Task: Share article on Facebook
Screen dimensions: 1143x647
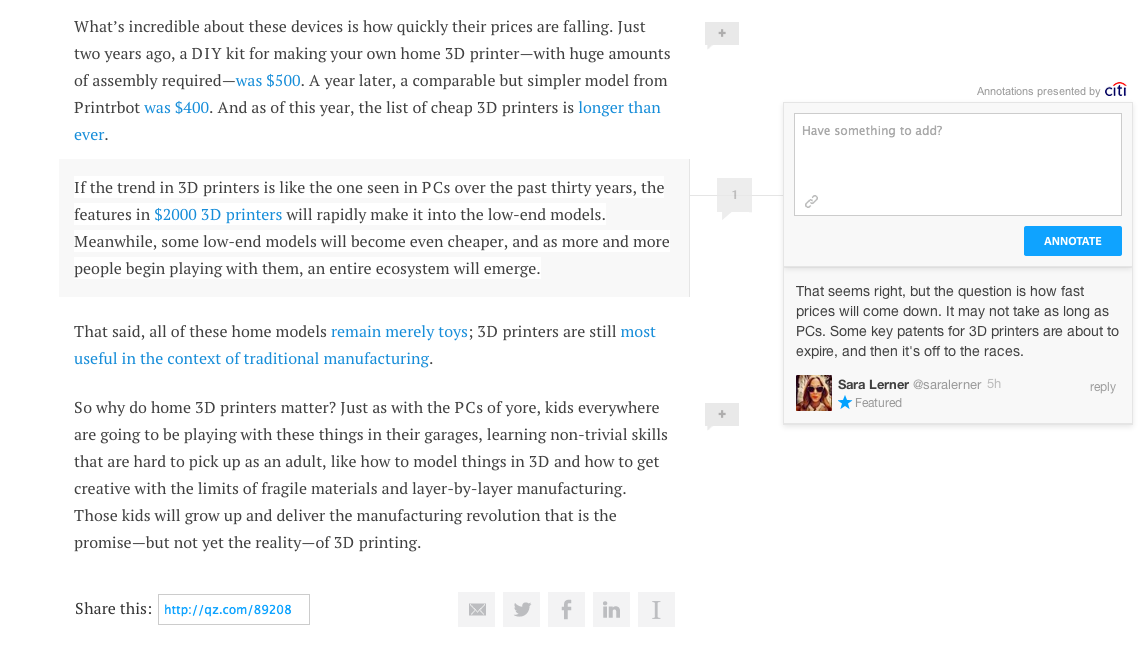Action: coord(566,609)
